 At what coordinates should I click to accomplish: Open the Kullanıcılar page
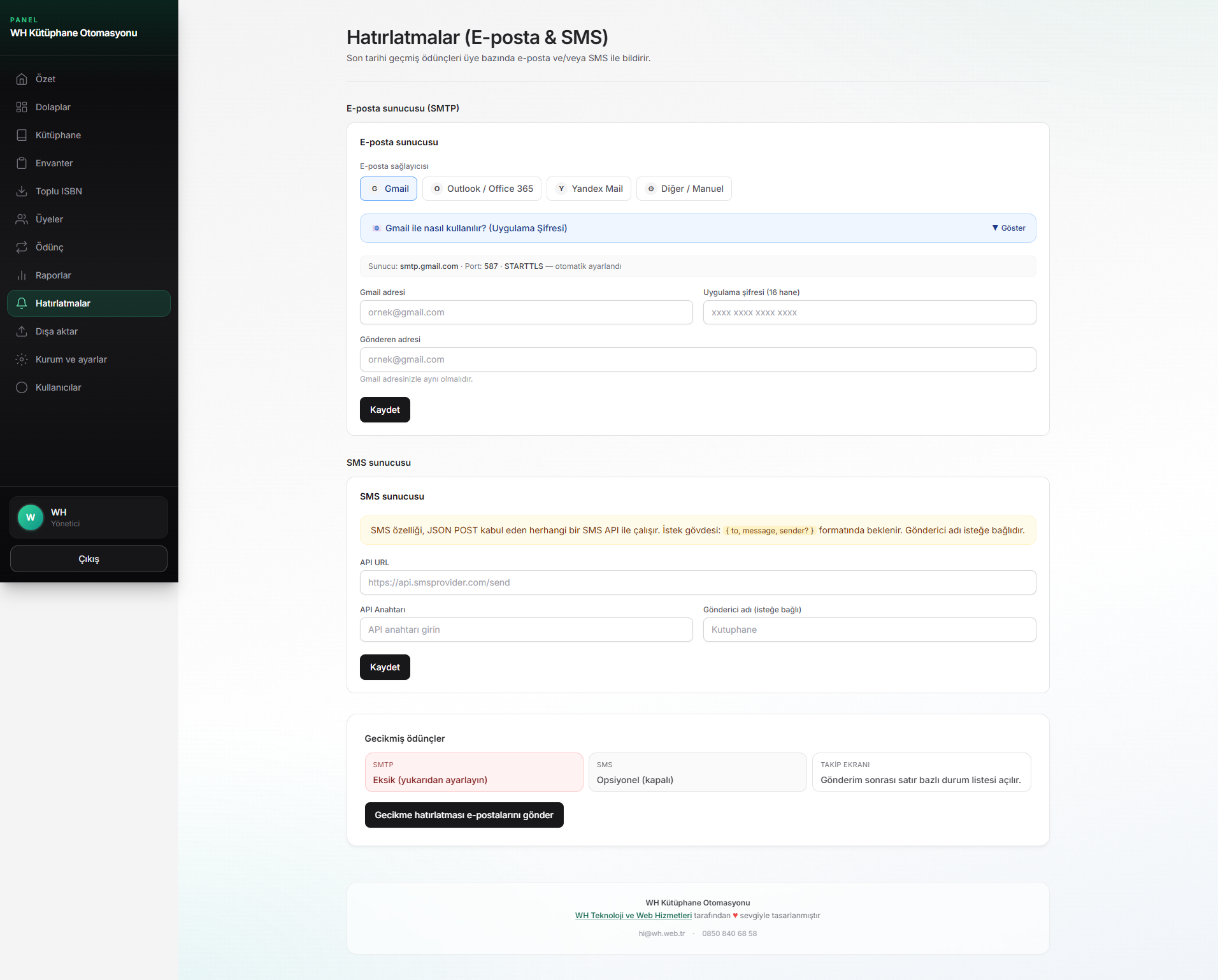coord(89,387)
